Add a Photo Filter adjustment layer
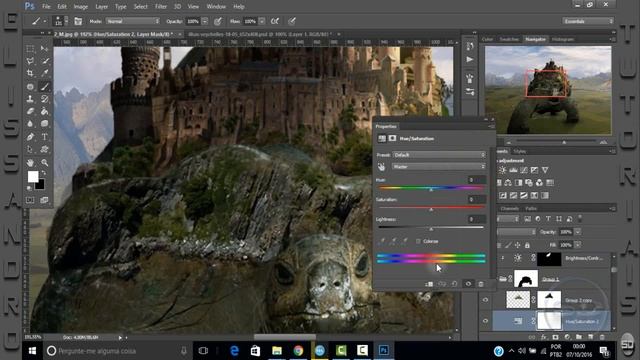Image resolution: width=640 pixels, height=360 pixels. (529, 182)
